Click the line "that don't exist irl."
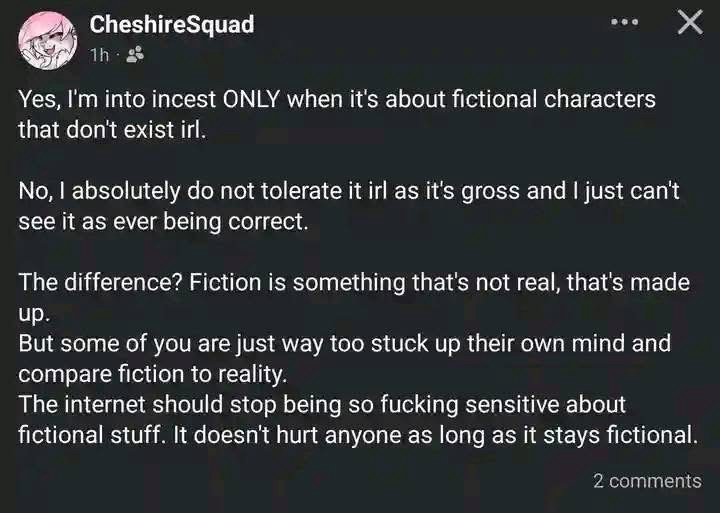720x513 pixels. point(111,130)
